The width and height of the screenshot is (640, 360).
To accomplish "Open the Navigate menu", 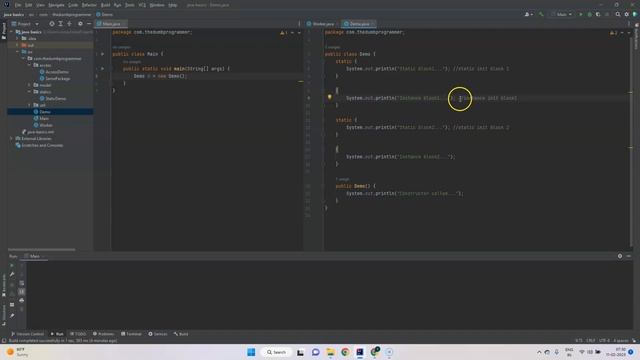I will (56, 5).
